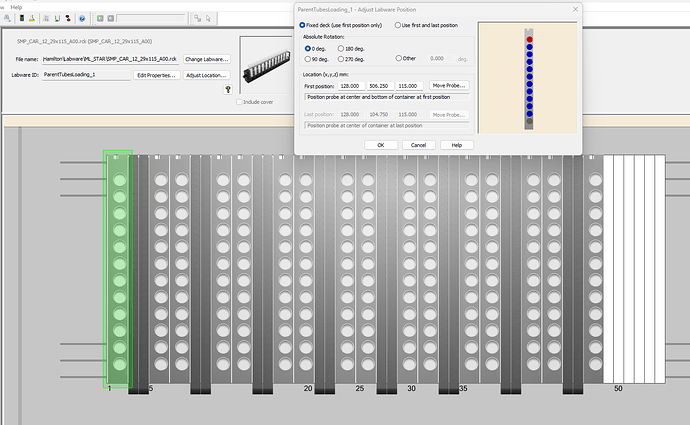The height and width of the screenshot is (425, 690).
Task: Click the second dot, blue, in the preview
Action: (529, 47)
